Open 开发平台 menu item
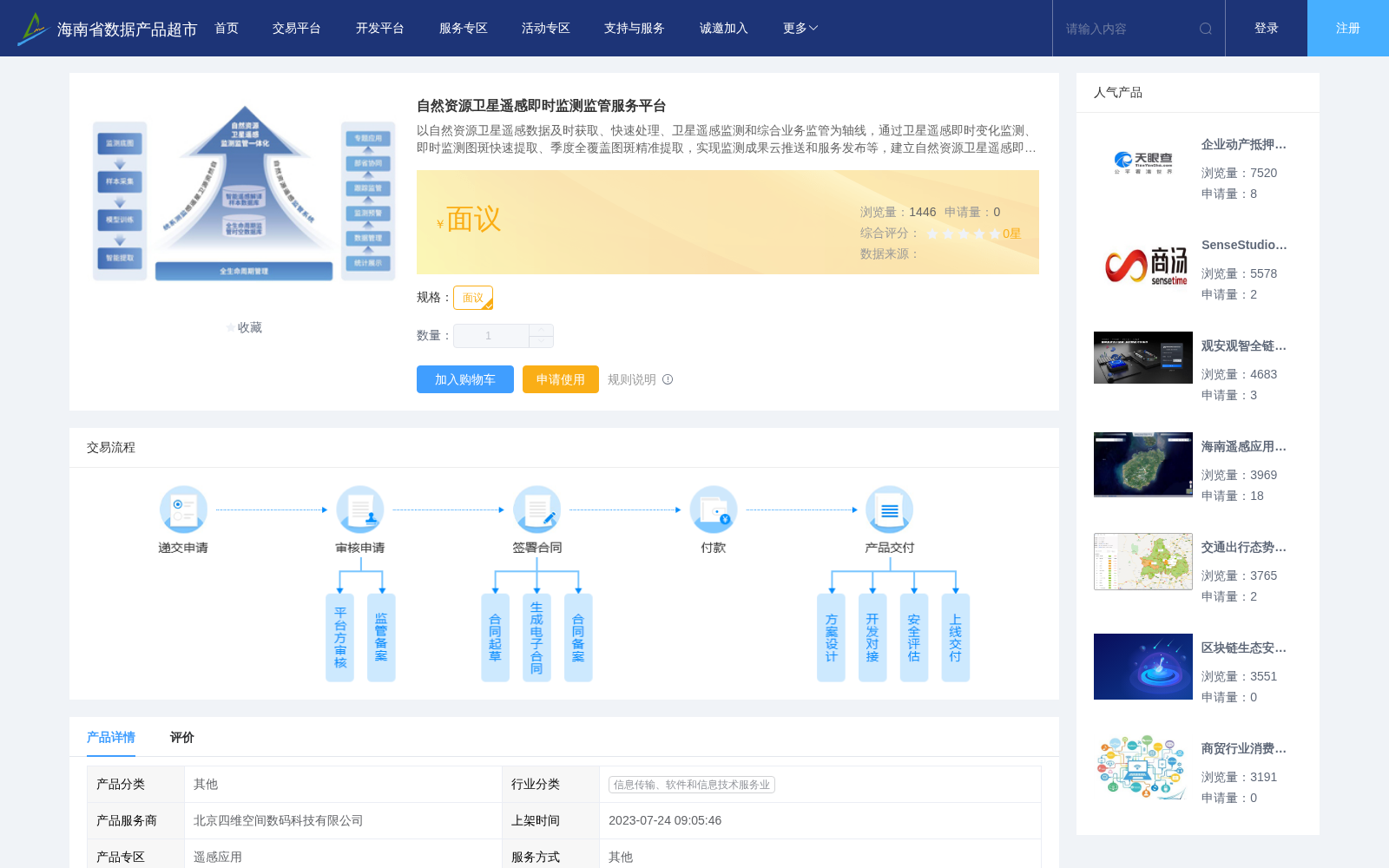This screenshot has height=868, width=1389. click(x=380, y=29)
